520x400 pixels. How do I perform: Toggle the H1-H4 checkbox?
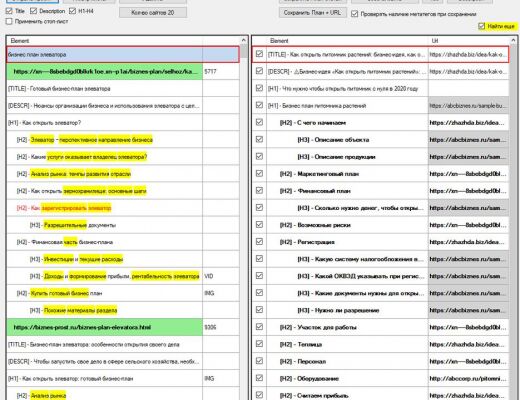pyautogui.click(x=72, y=11)
